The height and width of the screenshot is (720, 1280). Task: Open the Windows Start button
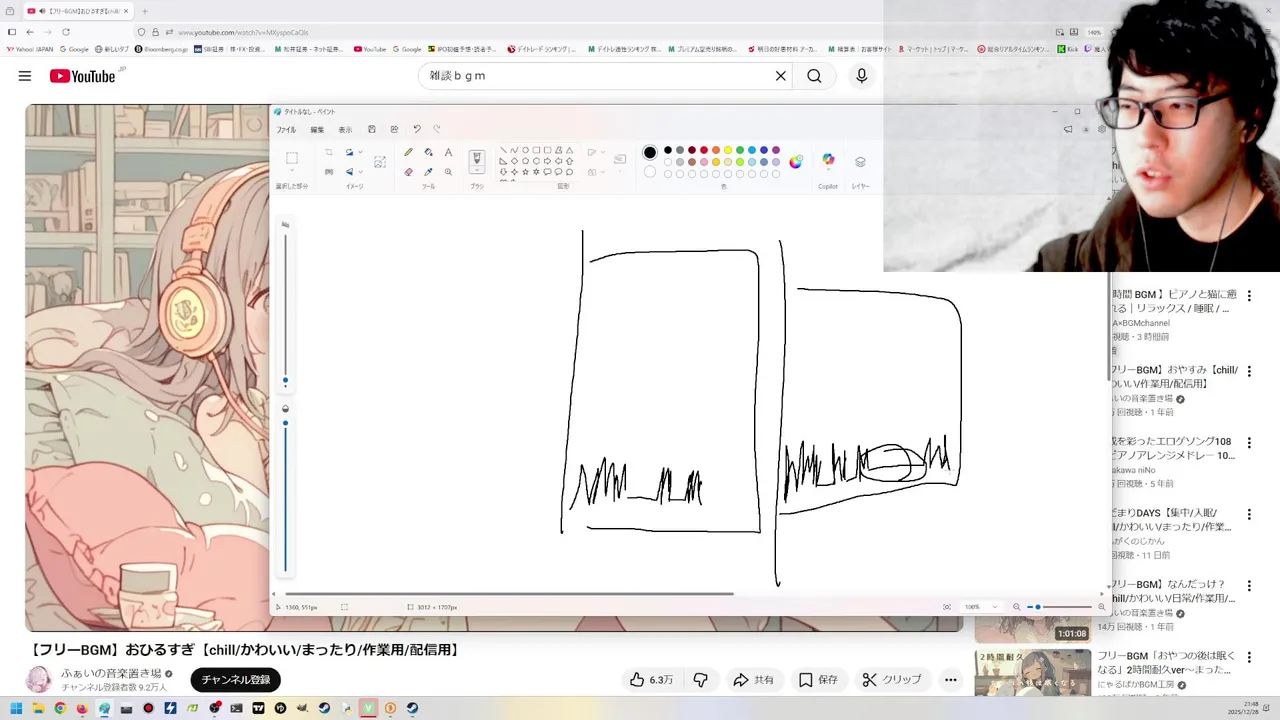(x=16, y=708)
